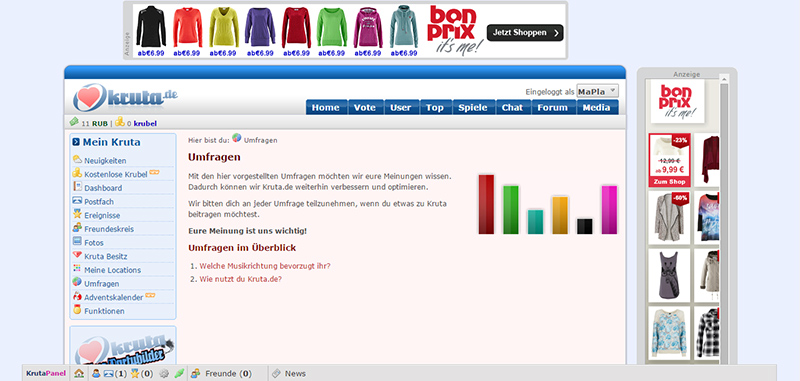Click the Jetzt Shoppen banner button
The width and height of the screenshot is (800, 381).
pyautogui.click(x=525, y=33)
